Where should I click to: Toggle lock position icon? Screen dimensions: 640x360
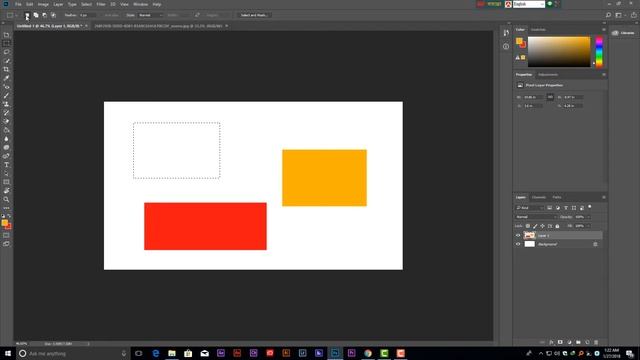point(542,226)
